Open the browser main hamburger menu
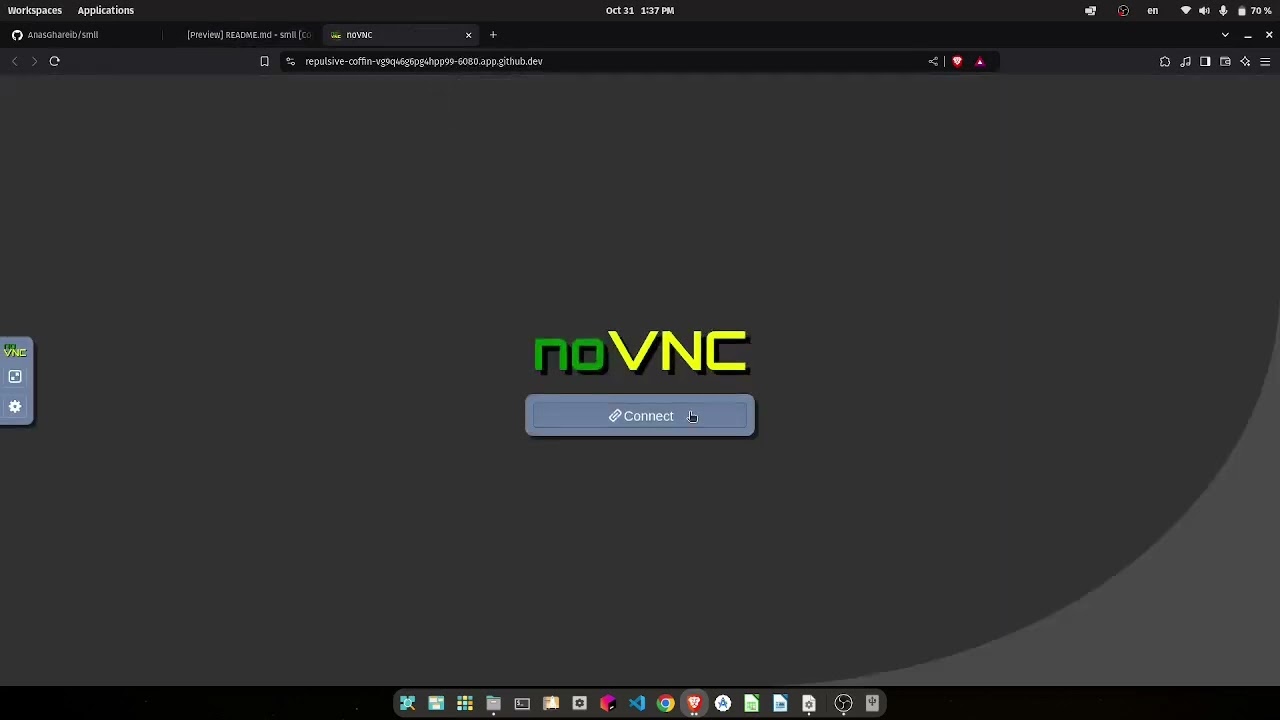The height and width of the screenshot is (720, 1280). (x=1265, y=61)
